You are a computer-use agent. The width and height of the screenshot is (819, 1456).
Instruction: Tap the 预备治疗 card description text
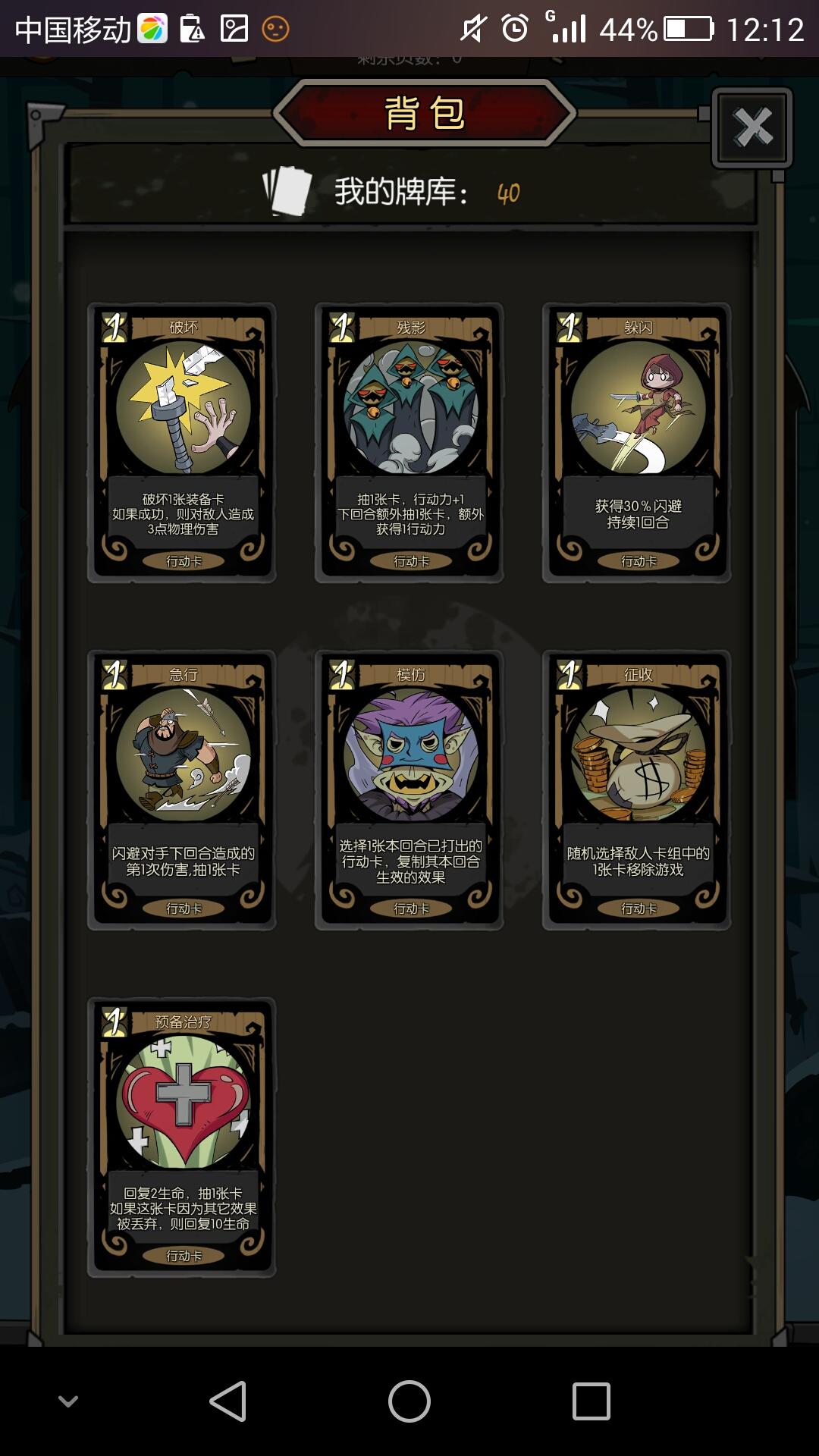183,1209
